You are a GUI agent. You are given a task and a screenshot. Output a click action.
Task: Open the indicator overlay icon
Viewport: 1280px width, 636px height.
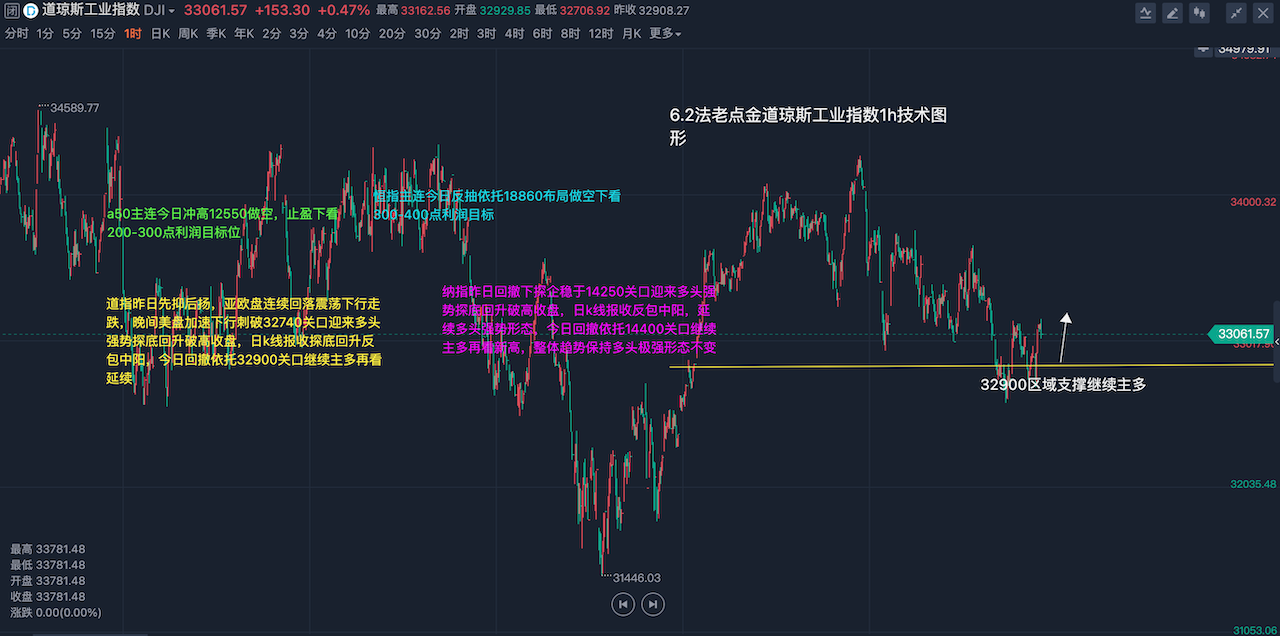(x=1146, y=12)
